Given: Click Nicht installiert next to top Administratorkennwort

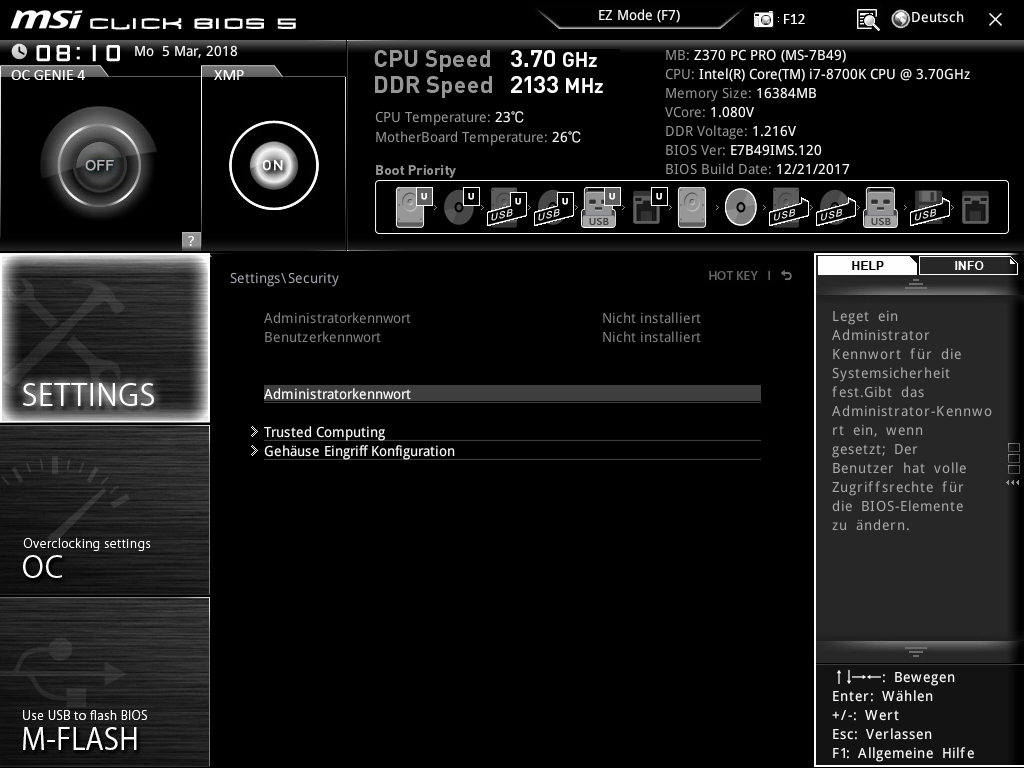Looking at the screenshot, I should (651, 318).
